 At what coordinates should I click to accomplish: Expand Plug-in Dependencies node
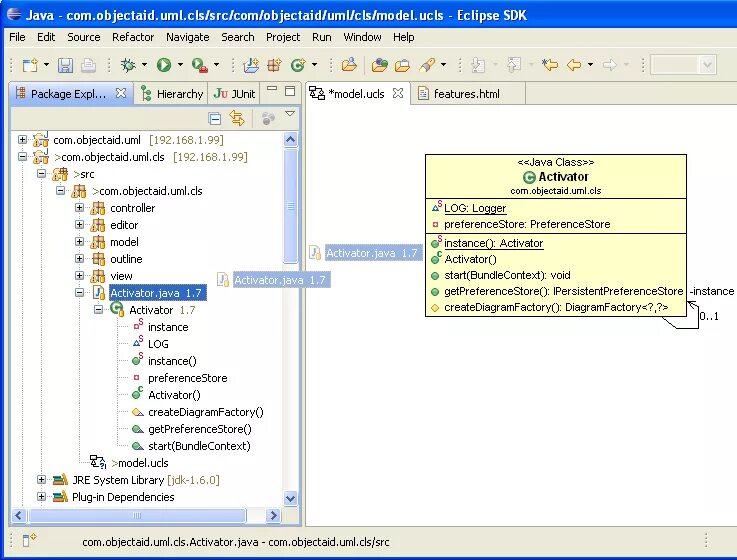[x=41, y=497]
